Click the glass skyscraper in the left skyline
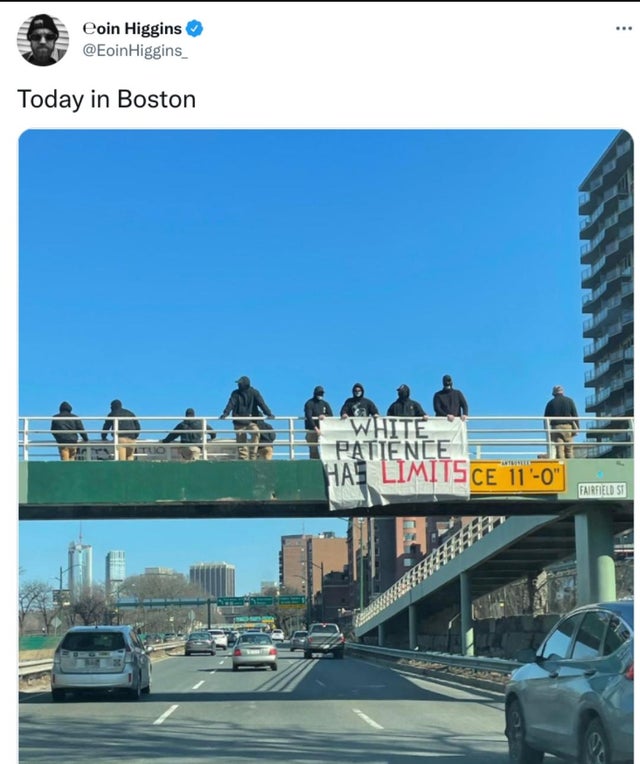Viewport: 640px width, 764px height. [80, 568]
